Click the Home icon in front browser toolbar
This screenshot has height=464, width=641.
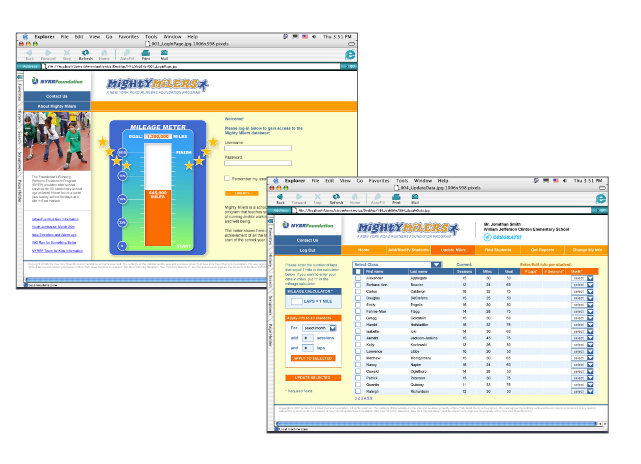(357, 198)
